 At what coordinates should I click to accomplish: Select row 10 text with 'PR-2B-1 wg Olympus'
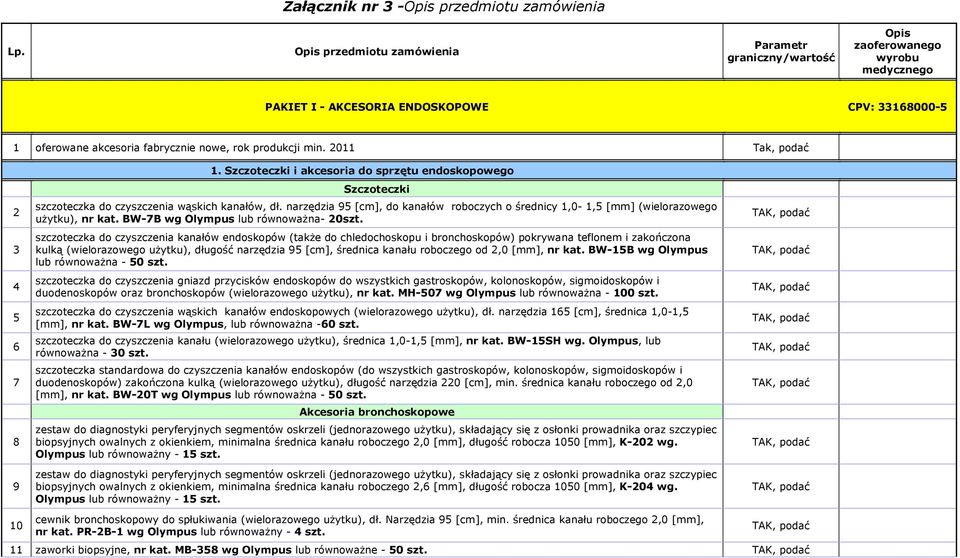(x=369, y=526)
